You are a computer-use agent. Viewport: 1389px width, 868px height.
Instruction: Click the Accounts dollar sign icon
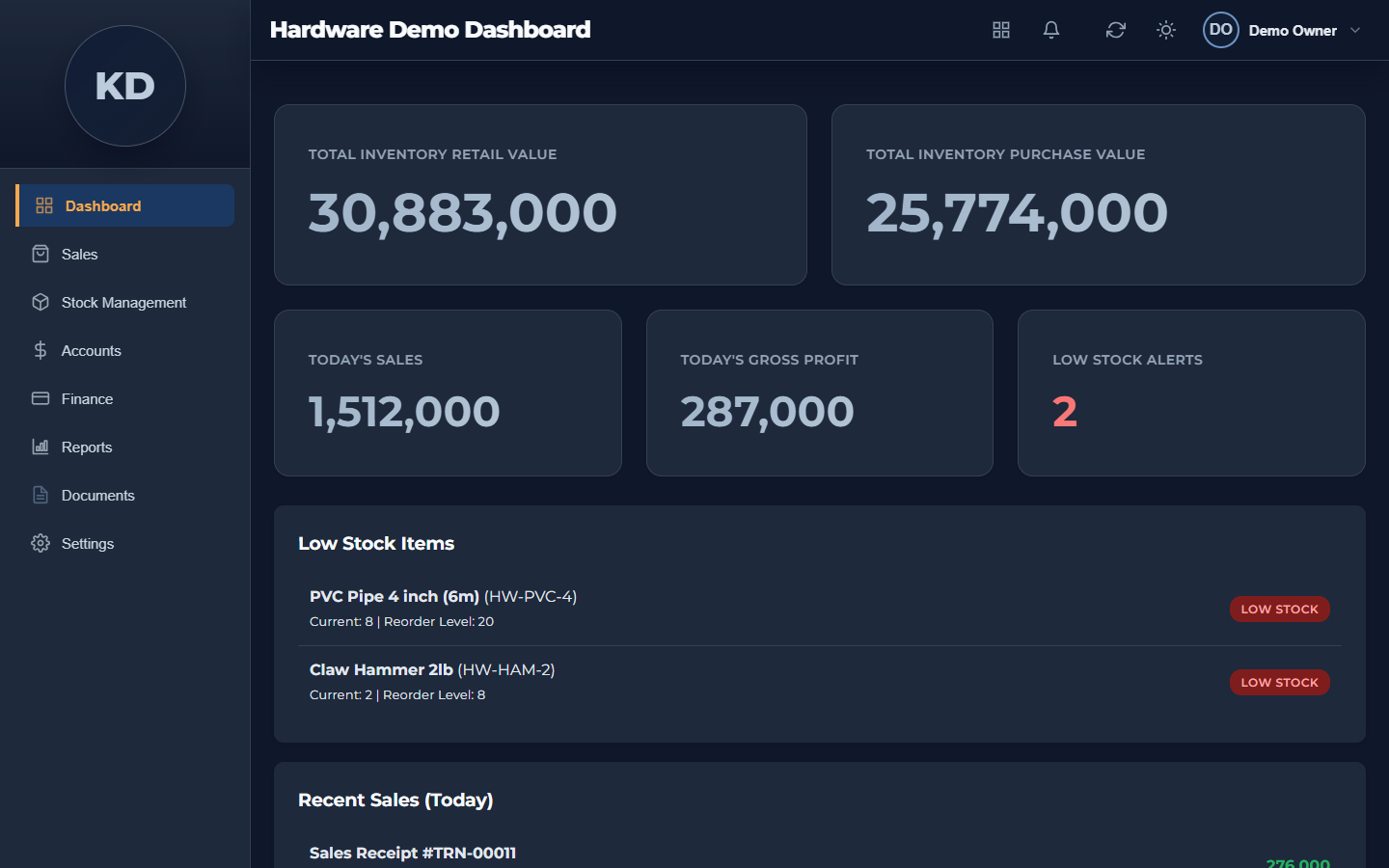click(41, 350)
